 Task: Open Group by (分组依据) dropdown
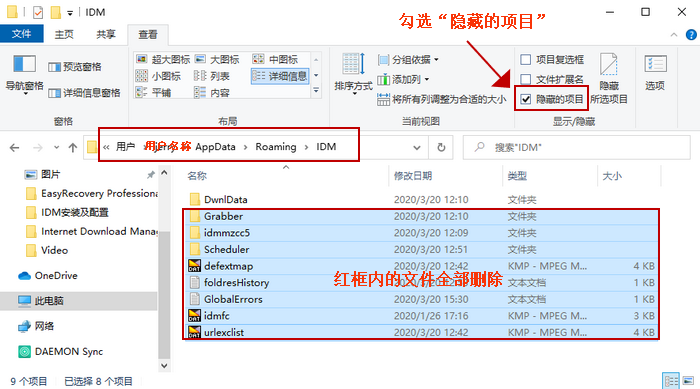tap(408, 59)
